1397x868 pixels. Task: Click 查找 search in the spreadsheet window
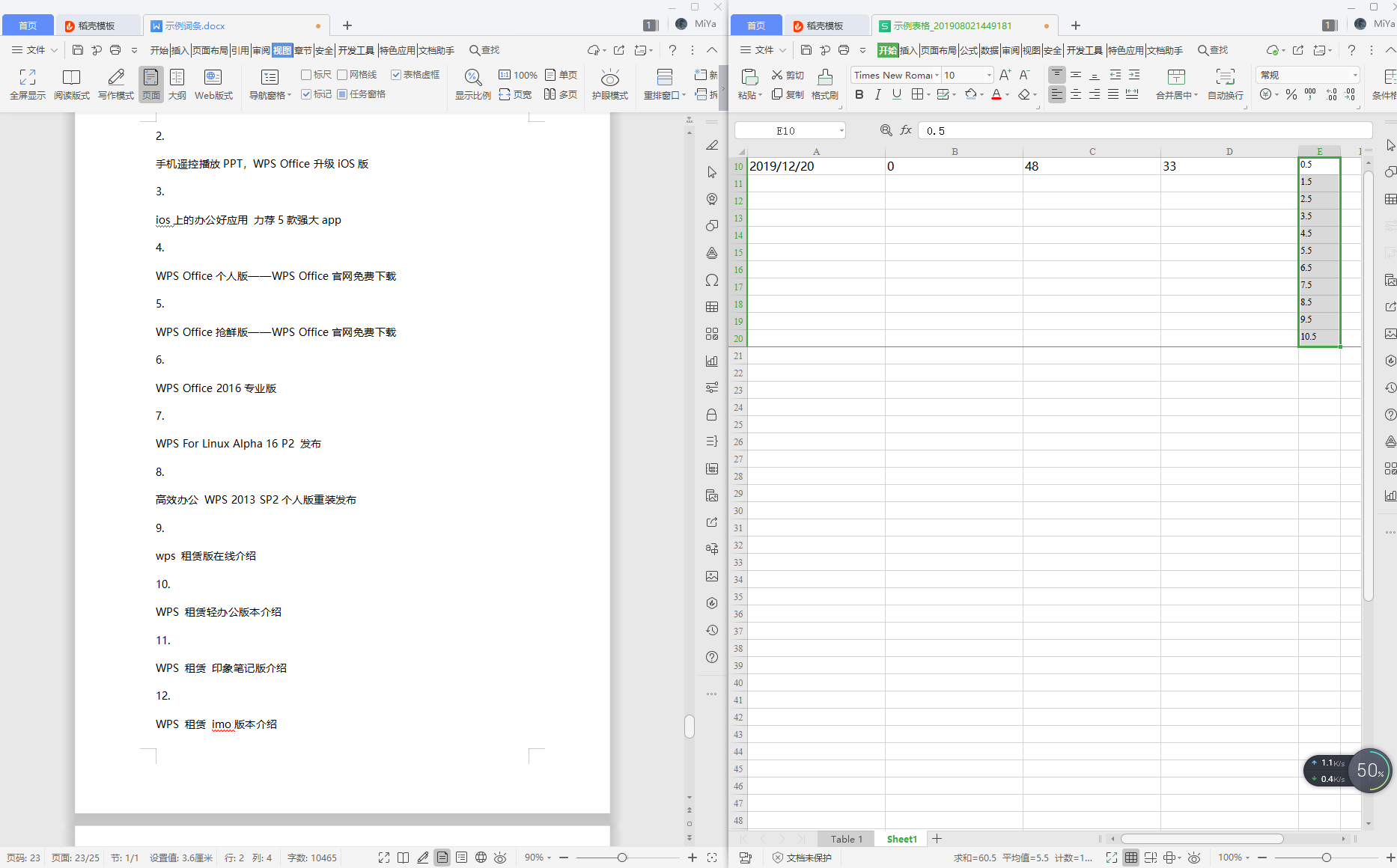pyautogui.click(x=1213, y=50)
